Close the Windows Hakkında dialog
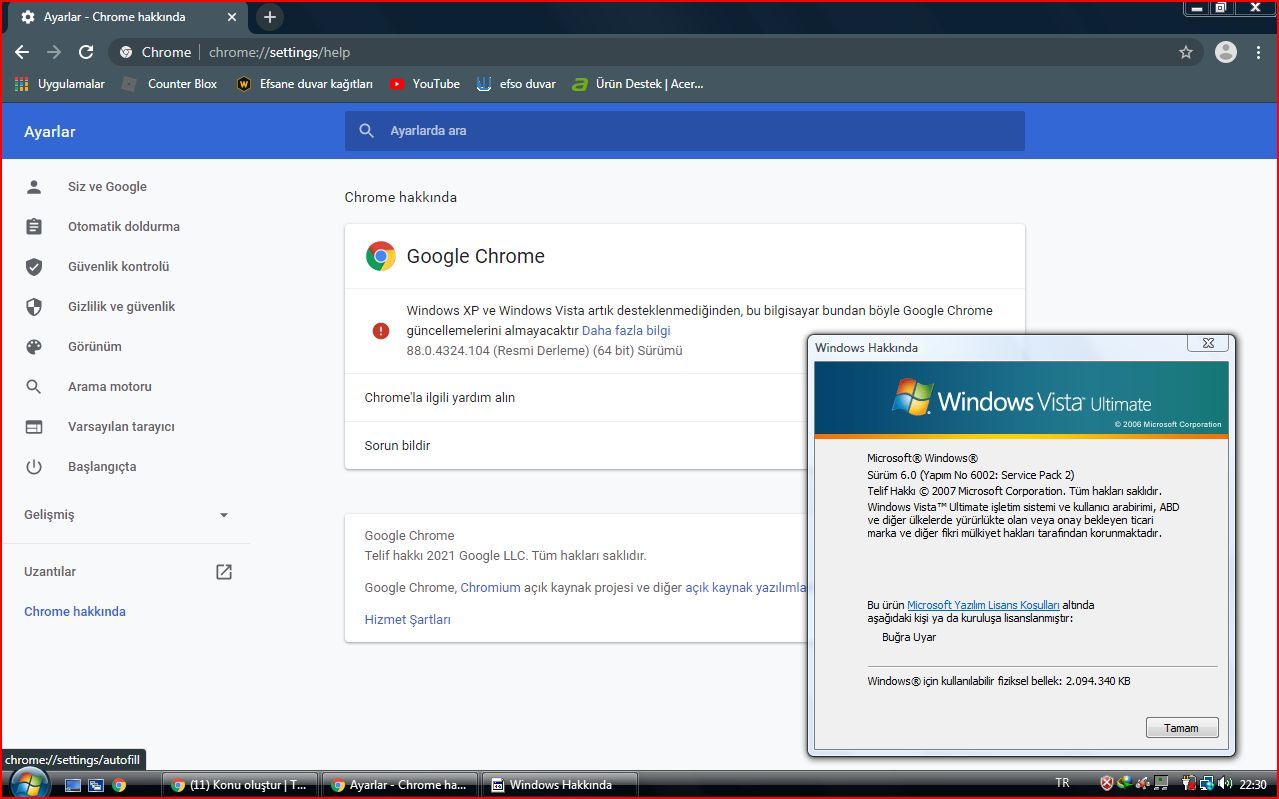Image resolution: width=1279 pixels, height=799 pixels. (x=1208, y=343)
